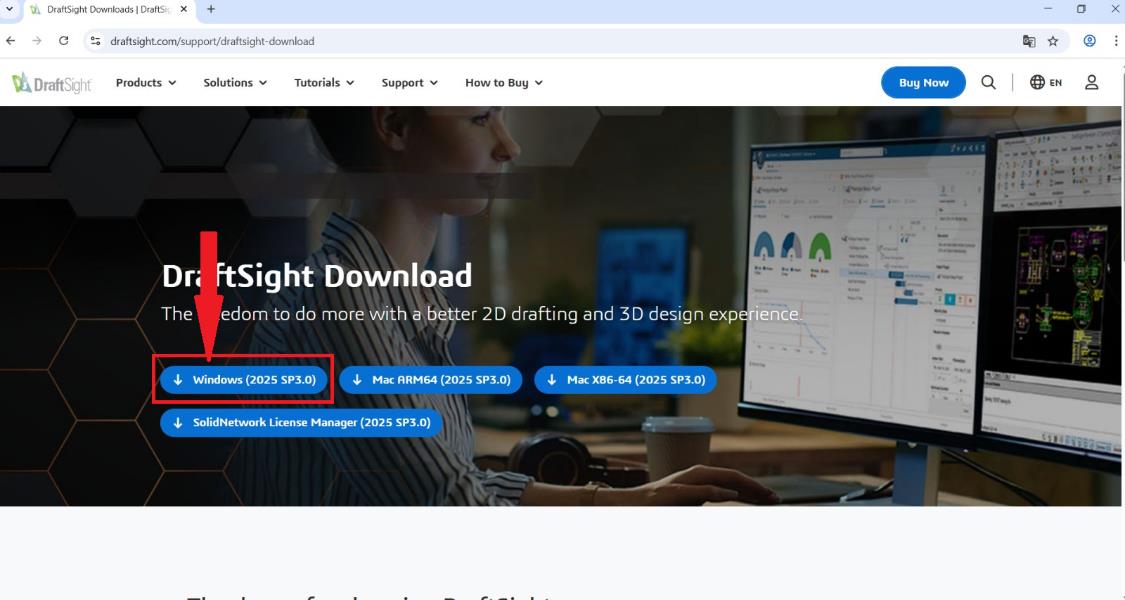The image size is (1125, 600).
Task: Open the site search magnifier icon
Action: click(988, 83)
